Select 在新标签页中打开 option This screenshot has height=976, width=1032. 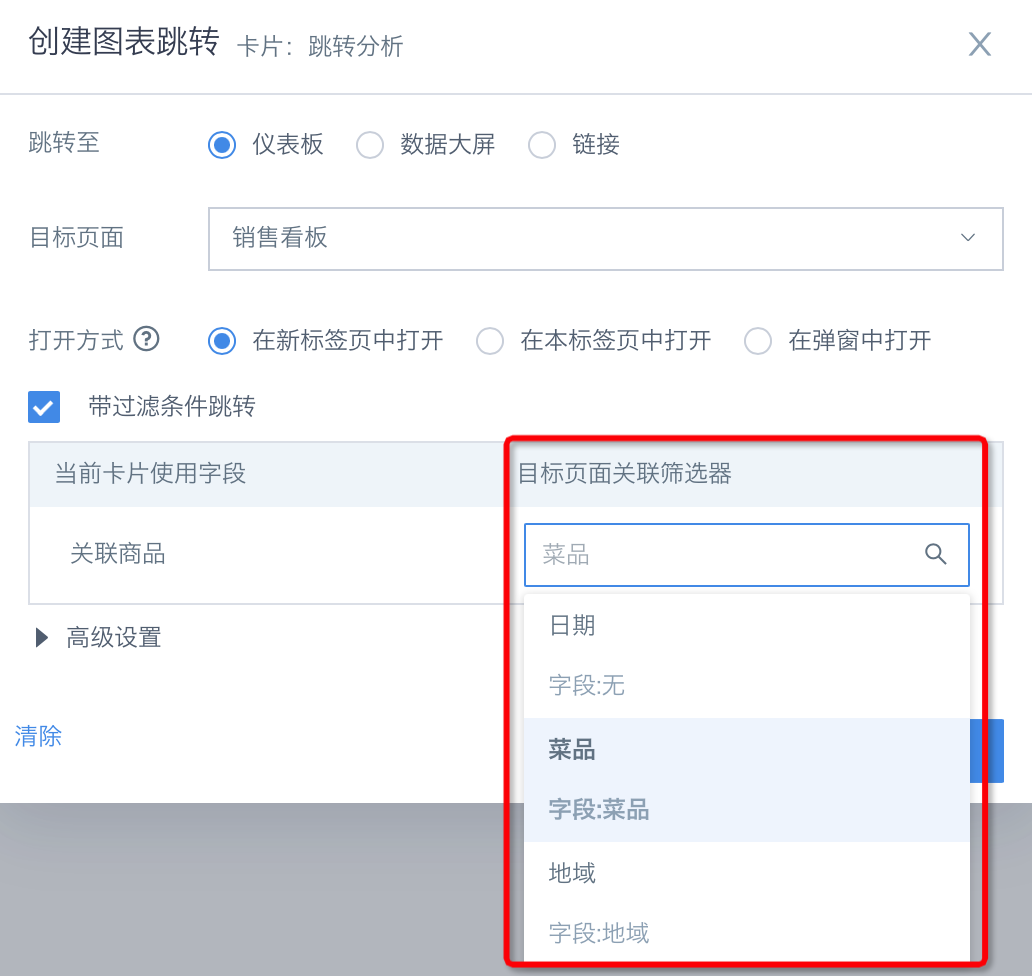222,341
